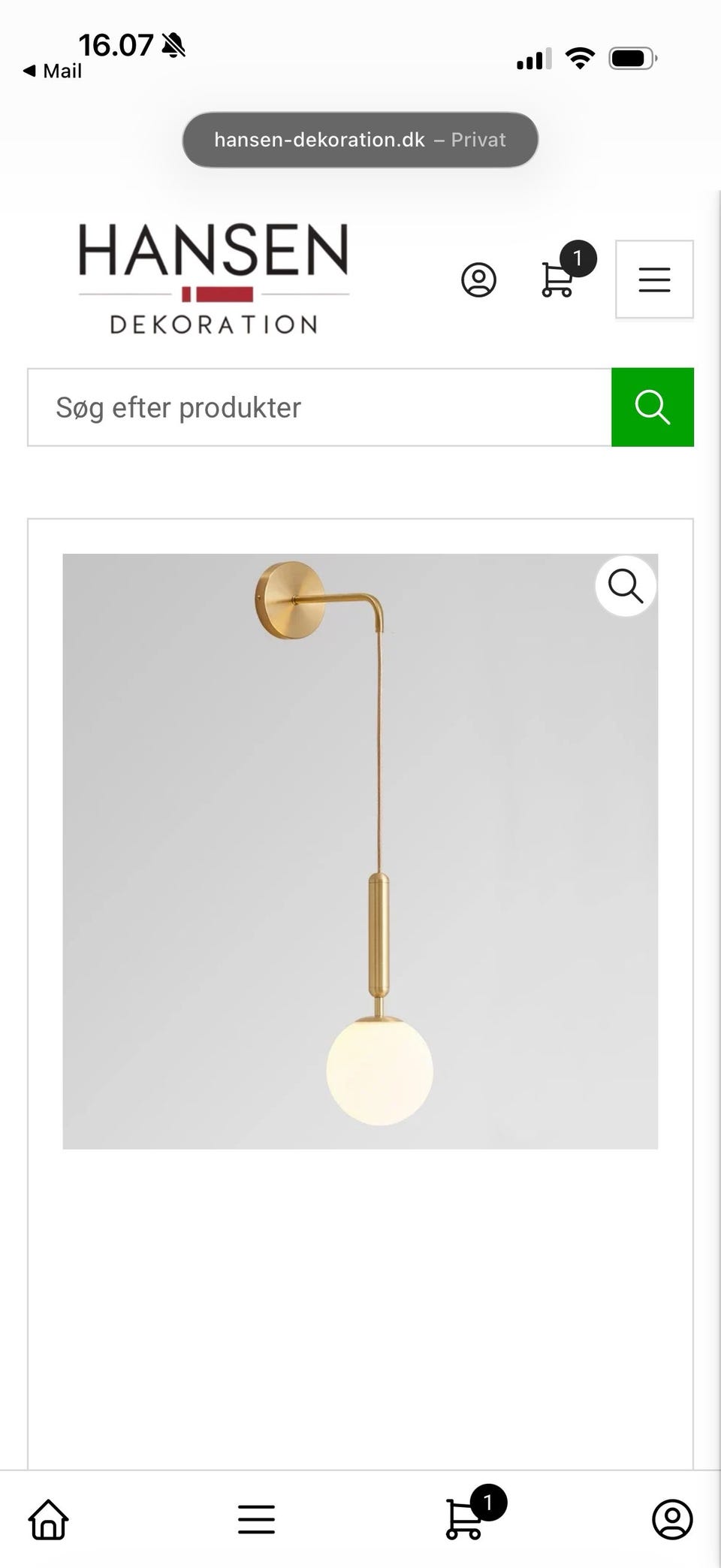Image resolution: width=721 pixels, height=1568 pixels.
Task: Tap the 16.07 clock in status bar
Action: [116, 45]
